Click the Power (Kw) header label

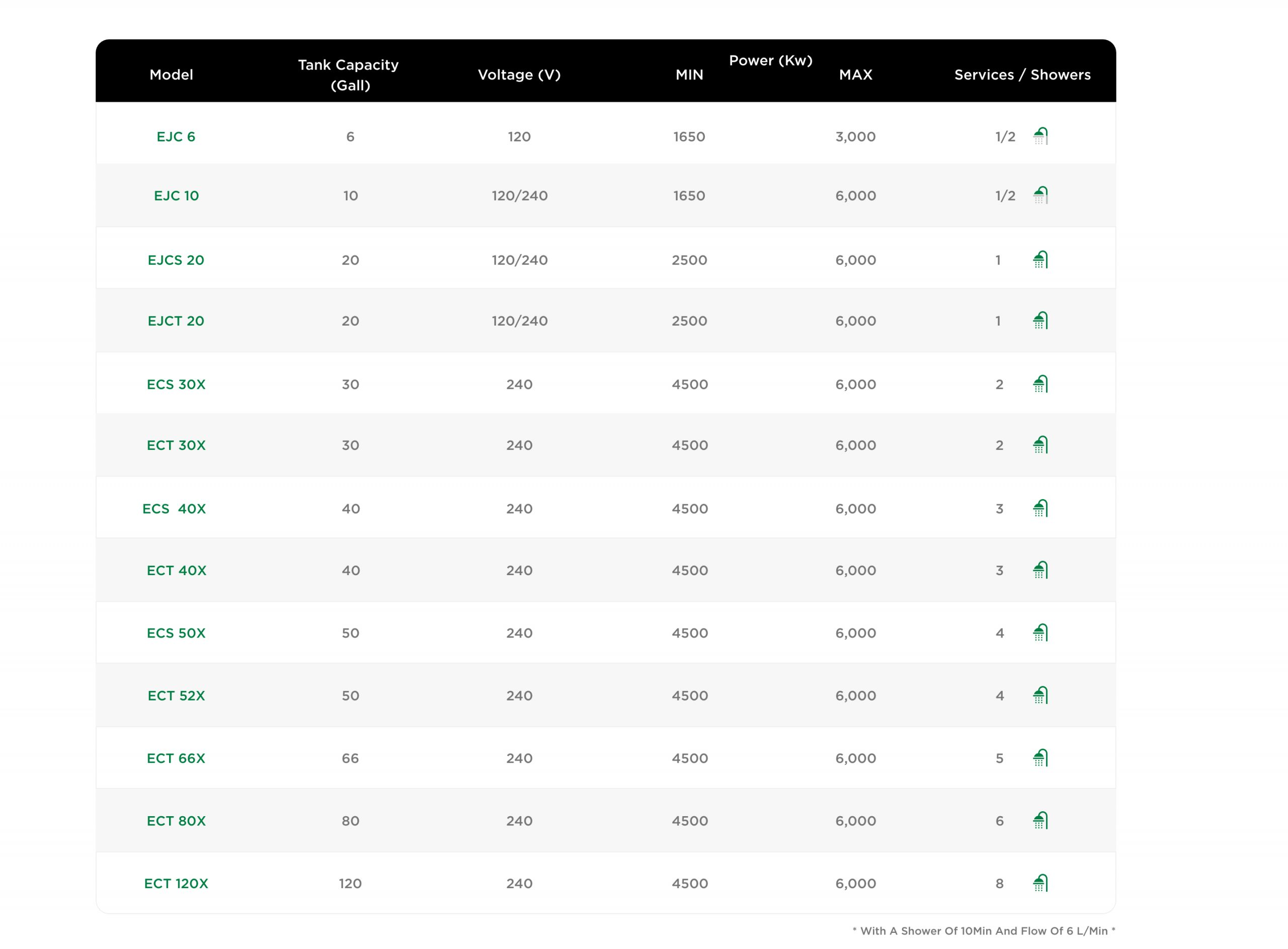pos(771,60)
